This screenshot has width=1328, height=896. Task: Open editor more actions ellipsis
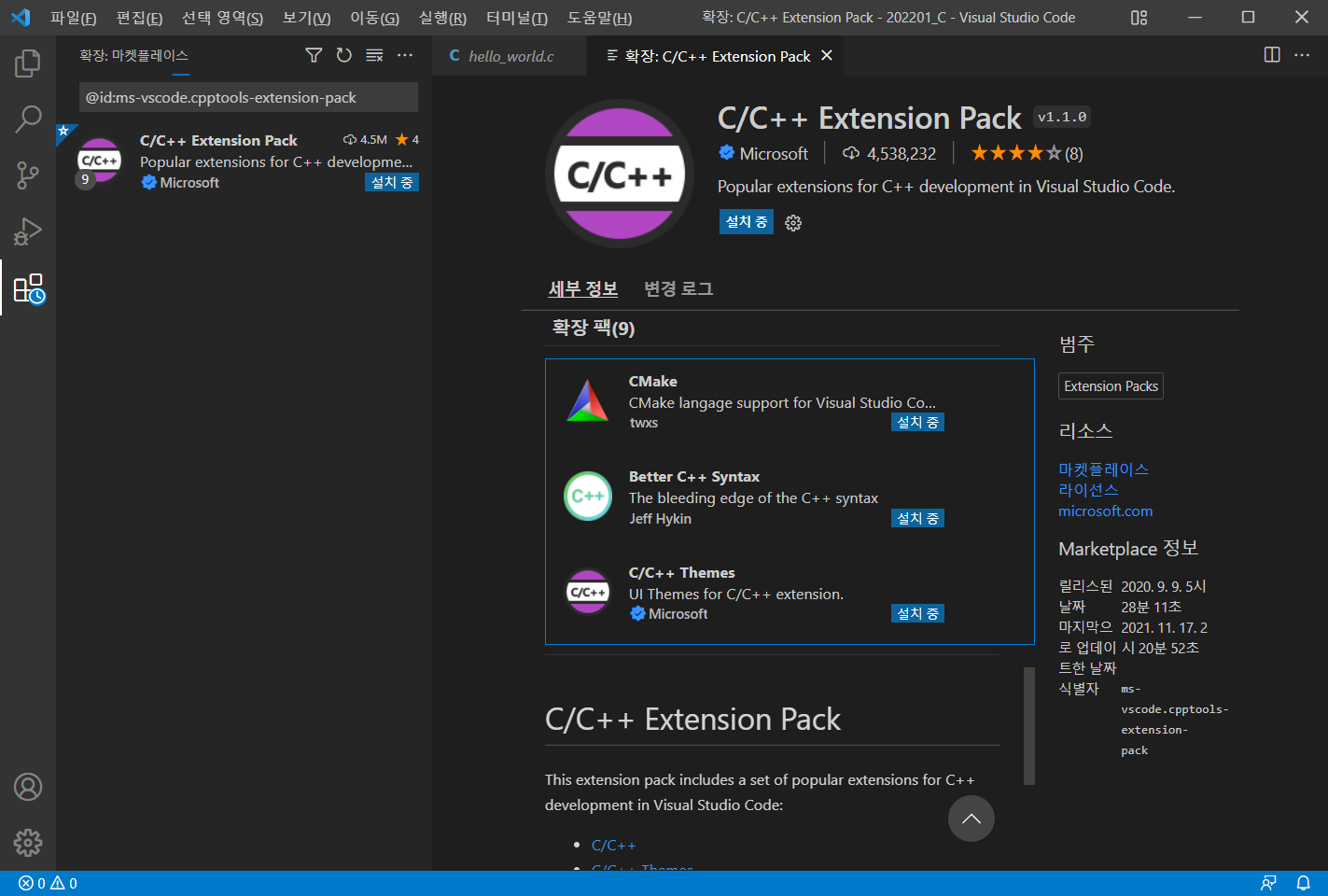pyautogui.click(x=1302, y=55)
